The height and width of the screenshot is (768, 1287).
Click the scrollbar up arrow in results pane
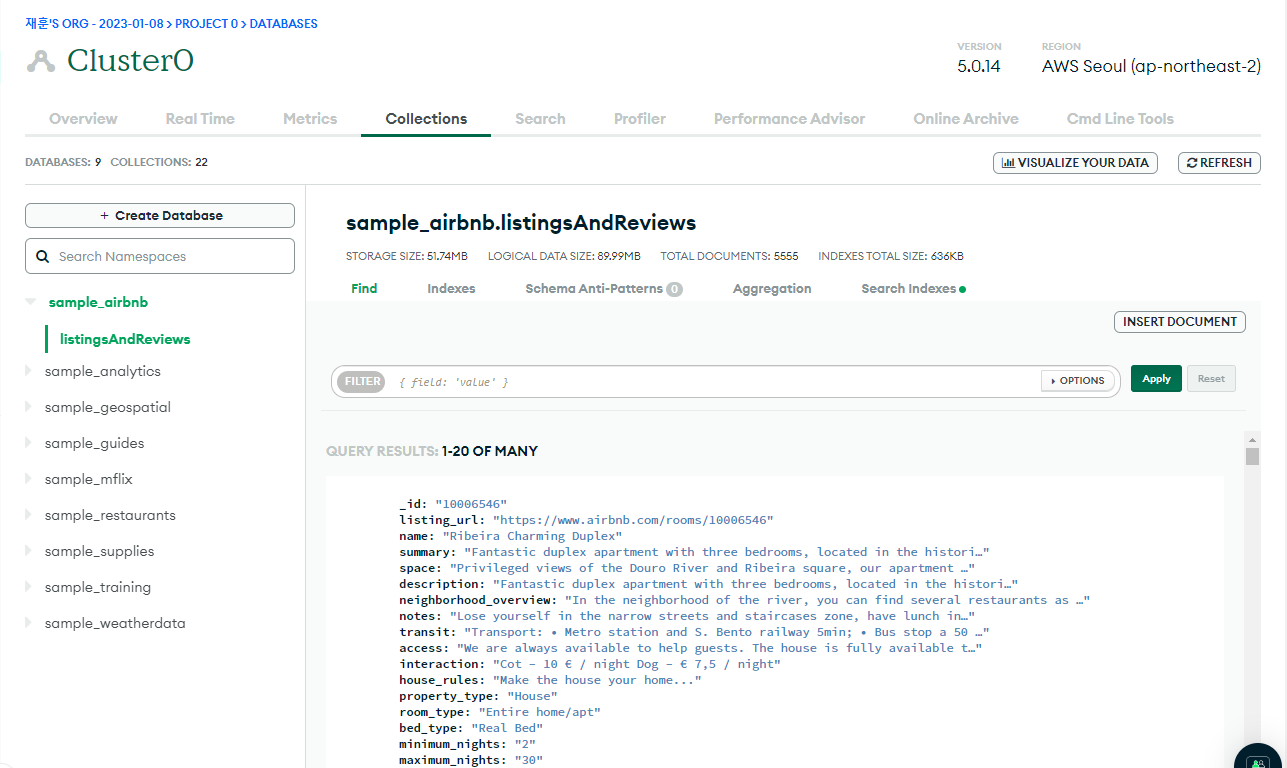pos(1252,439)
